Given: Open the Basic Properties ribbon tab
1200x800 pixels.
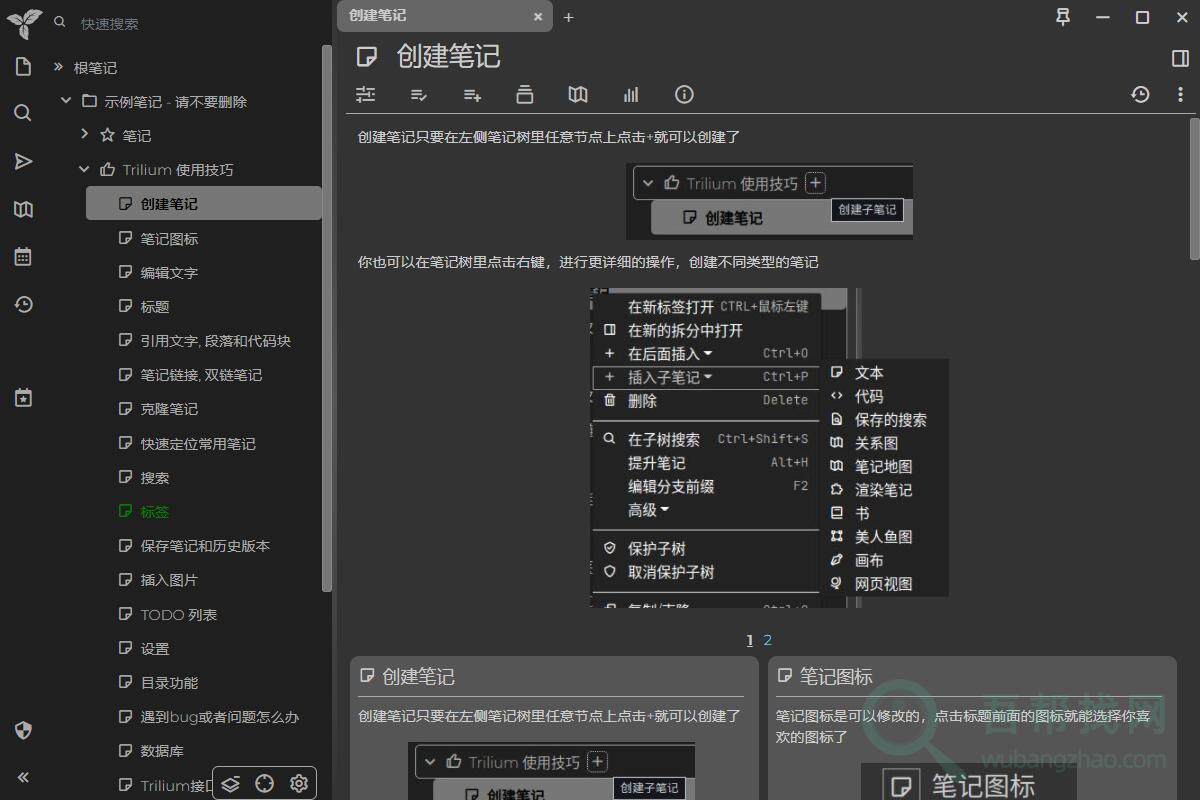Looking at the screenshot, I should [366, 94].
